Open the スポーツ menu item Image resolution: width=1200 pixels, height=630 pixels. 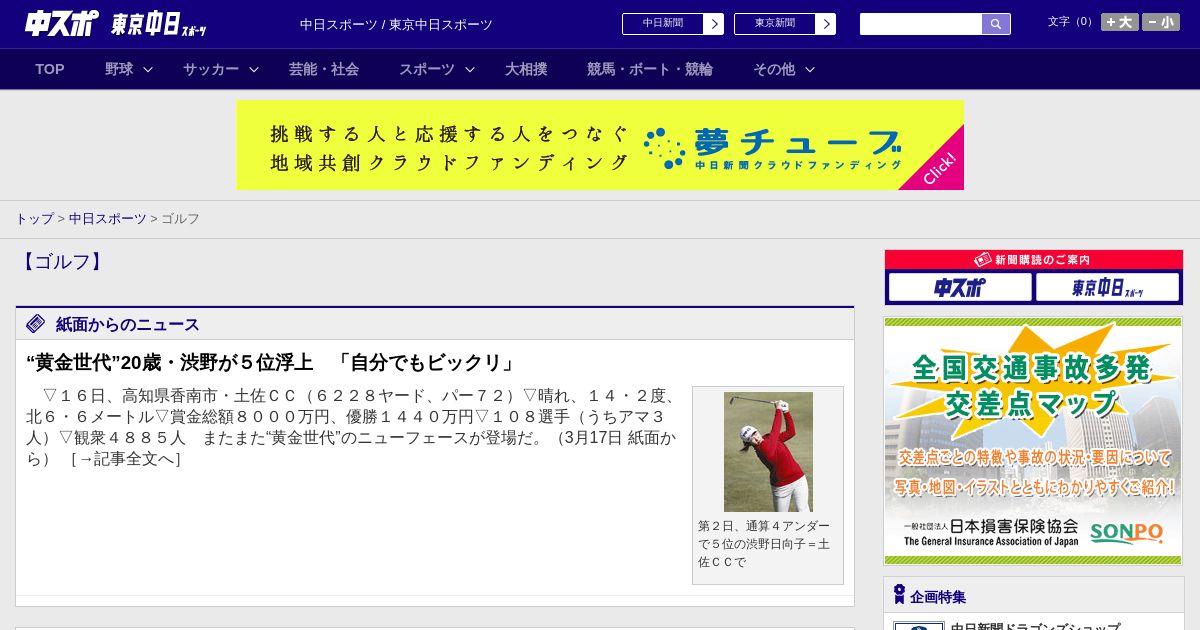(x=427, y=69)
